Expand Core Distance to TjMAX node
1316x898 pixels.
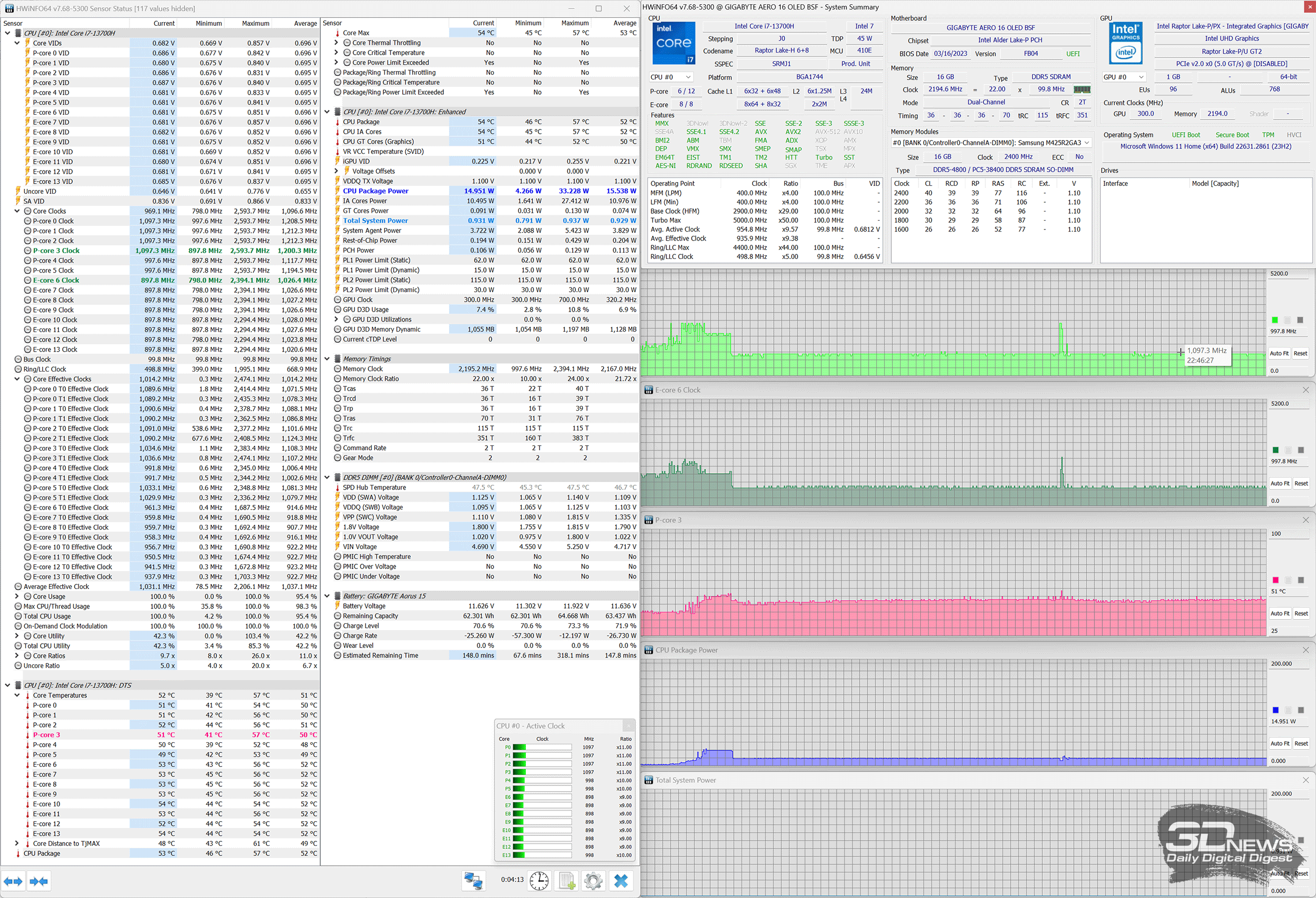click(x=17, y=843)
